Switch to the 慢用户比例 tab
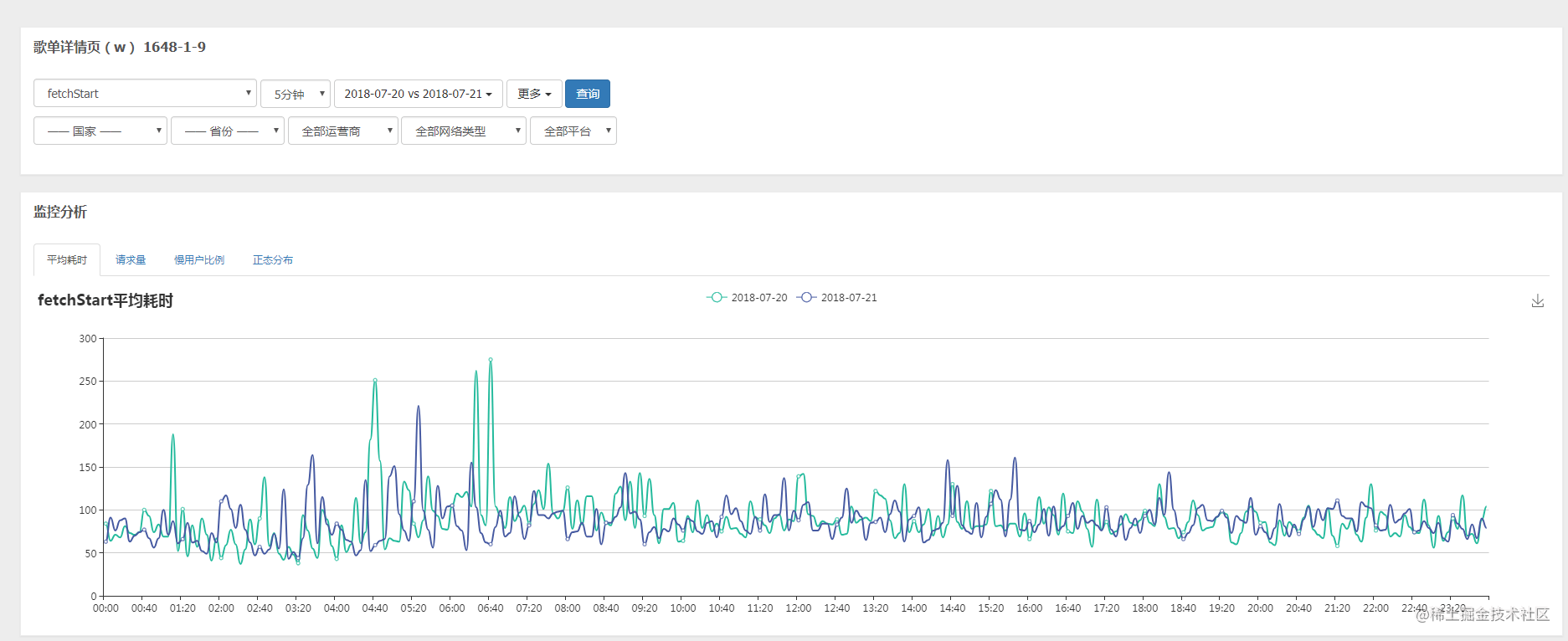Viewport: 1568px width, 641px height. coord(199,259)
